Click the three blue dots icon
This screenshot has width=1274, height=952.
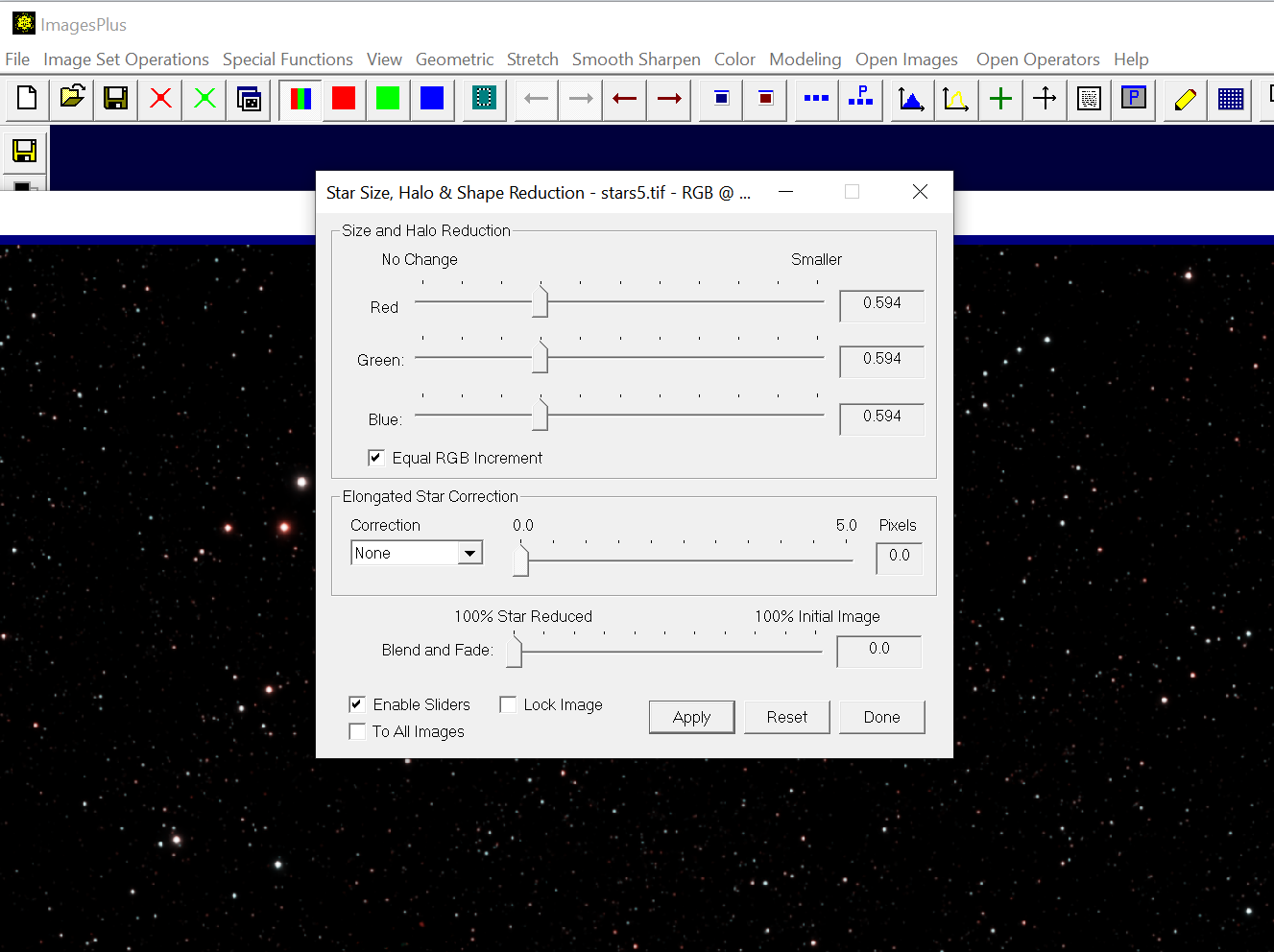[x=816, y=98]
